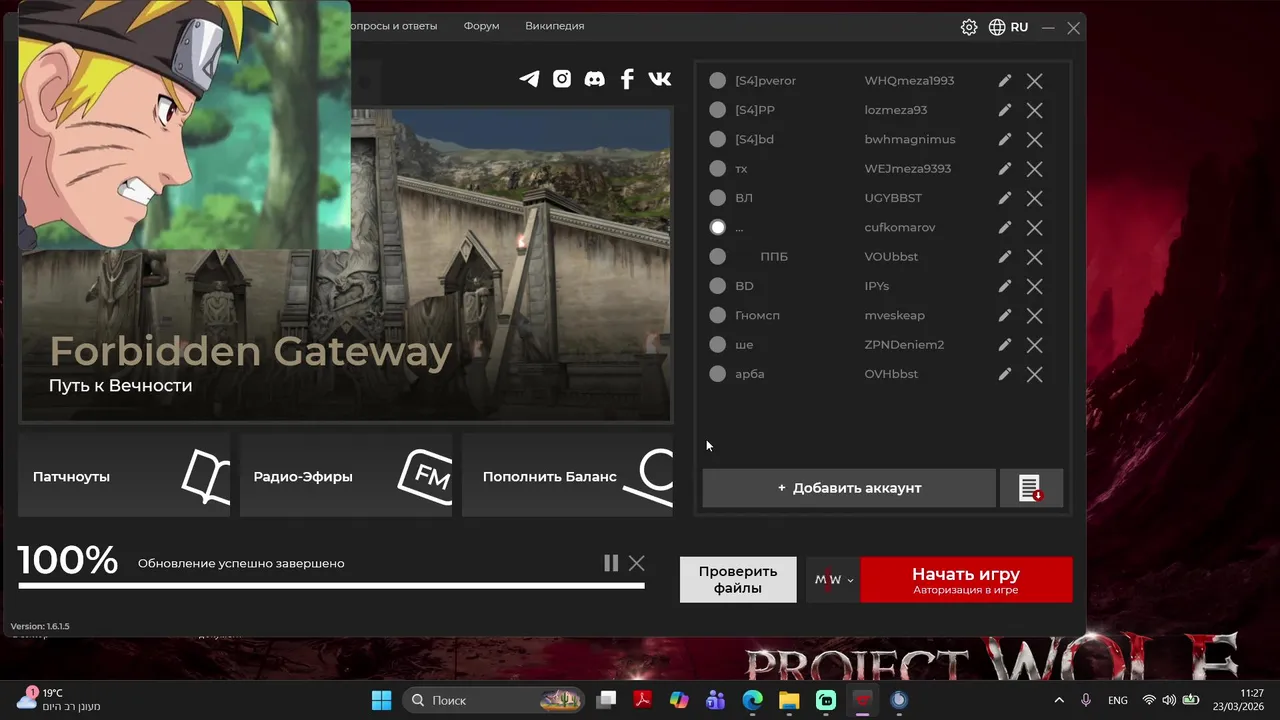Edit the UGYBBST account

pos(1005,198)
